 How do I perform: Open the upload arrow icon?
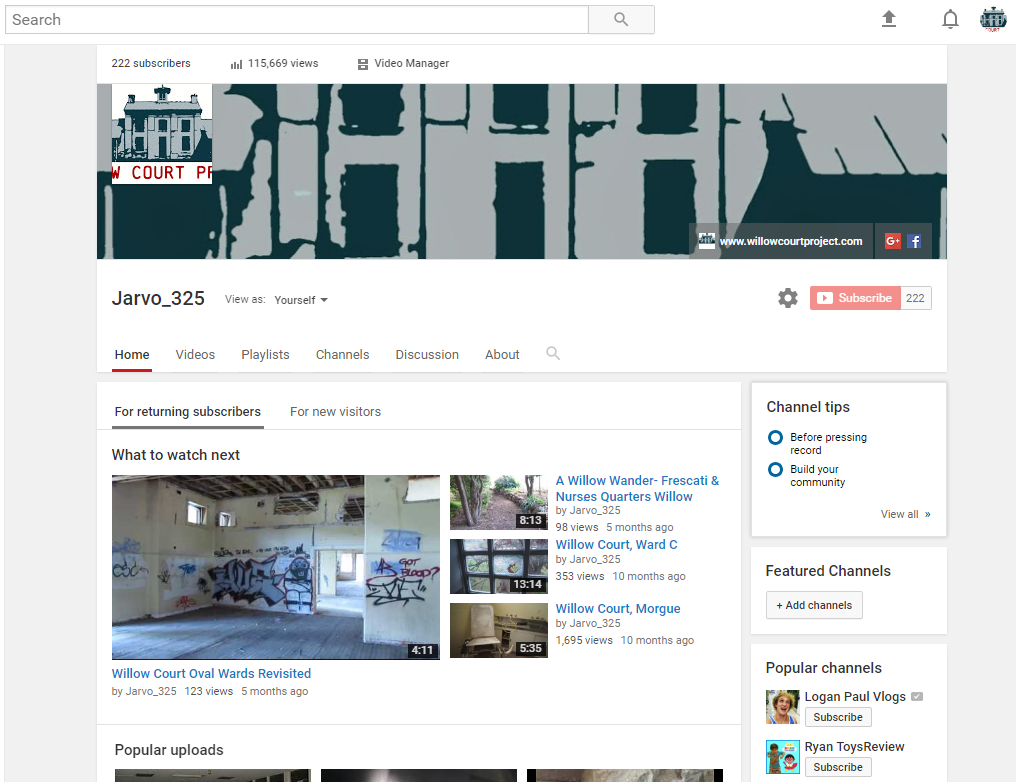(889, 19)
